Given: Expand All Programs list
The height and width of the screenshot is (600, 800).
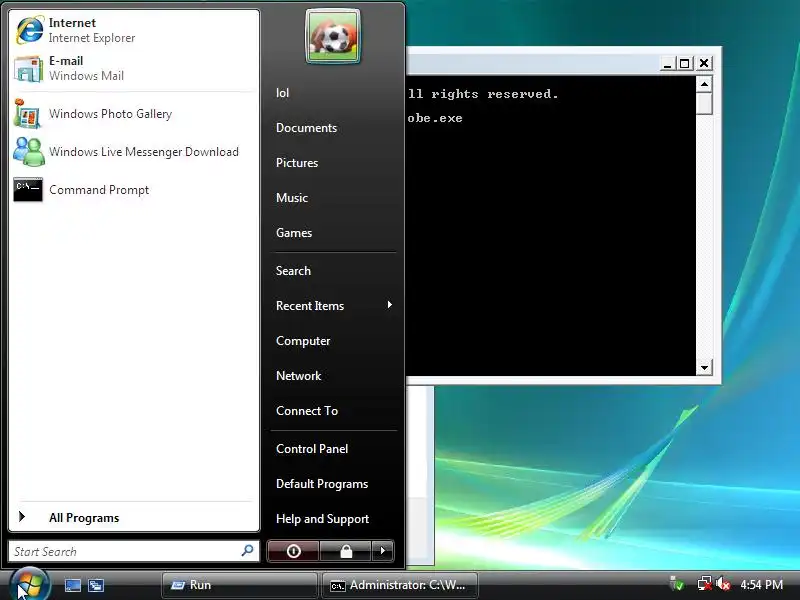Looking at the screenshot, I should [134, 517].
